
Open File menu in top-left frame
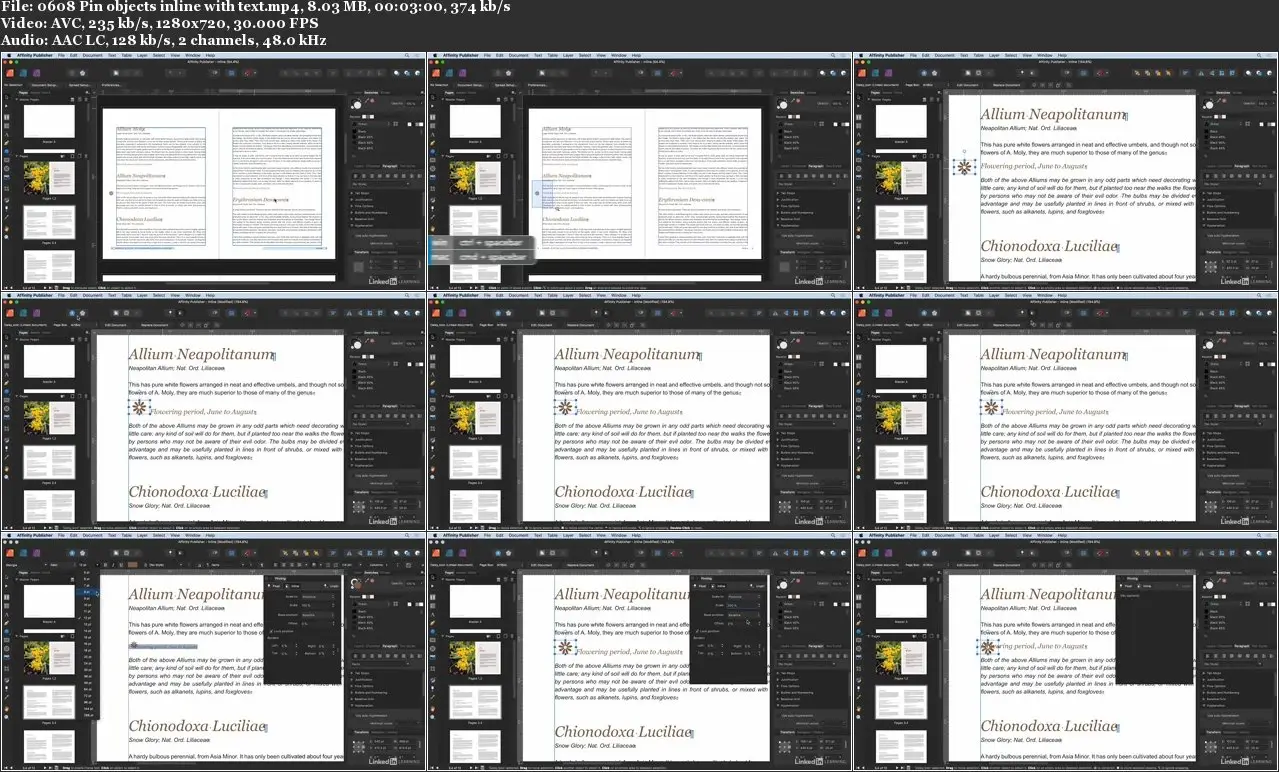click(62, 56)
